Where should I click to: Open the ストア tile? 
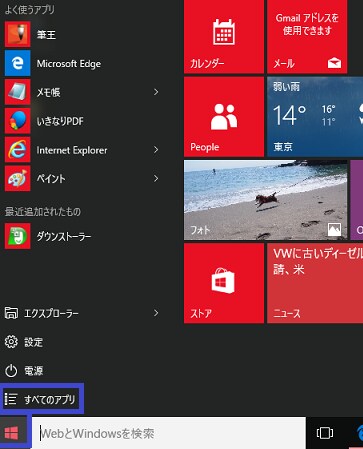[x=224, y=283]
